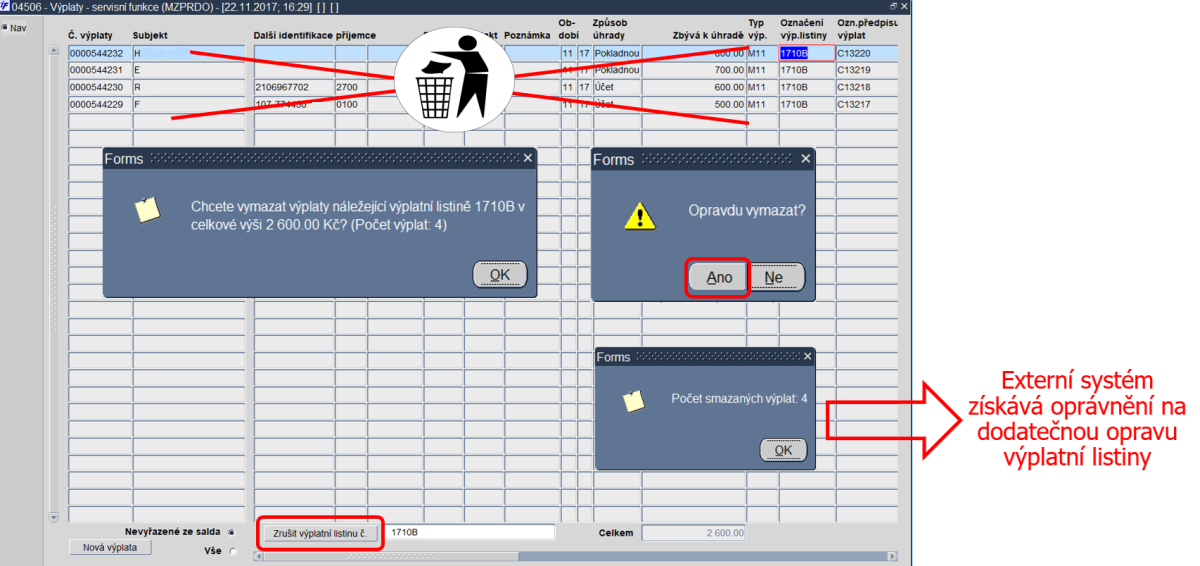Select payment number 0000544231 cell
1200x566 pixels.
[100, 70]
